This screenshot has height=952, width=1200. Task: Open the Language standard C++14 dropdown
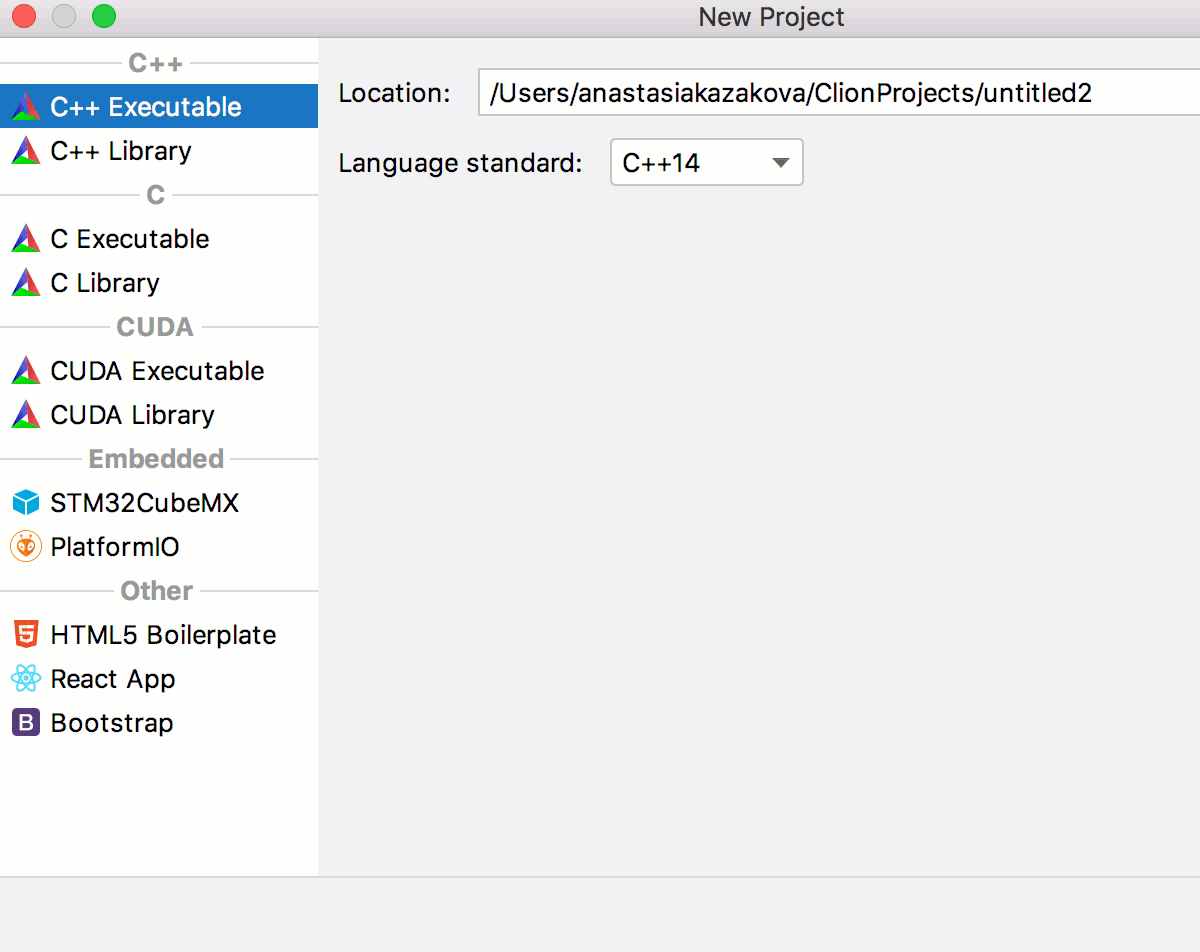707,162
